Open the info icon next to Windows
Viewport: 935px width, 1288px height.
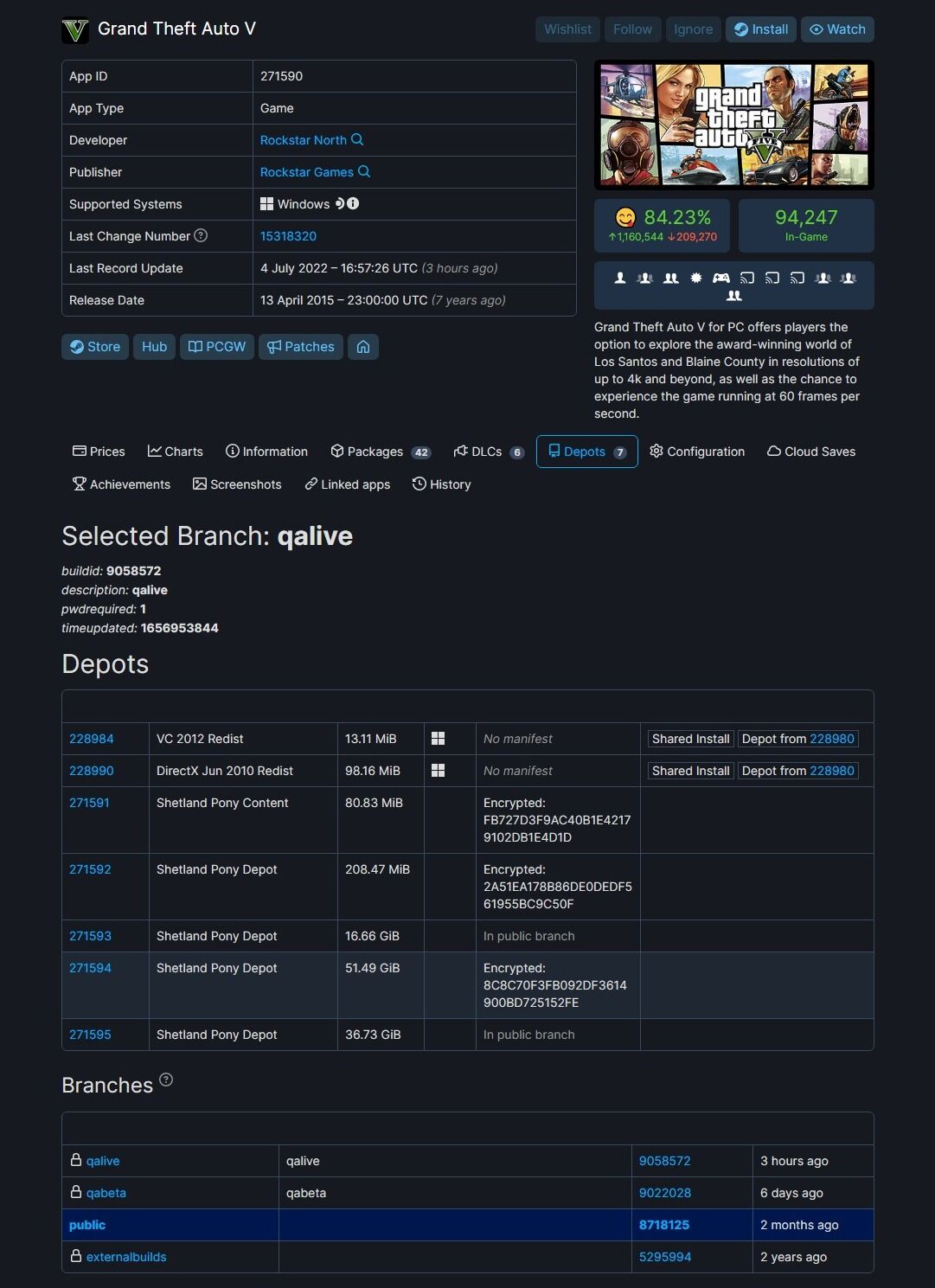353,203
